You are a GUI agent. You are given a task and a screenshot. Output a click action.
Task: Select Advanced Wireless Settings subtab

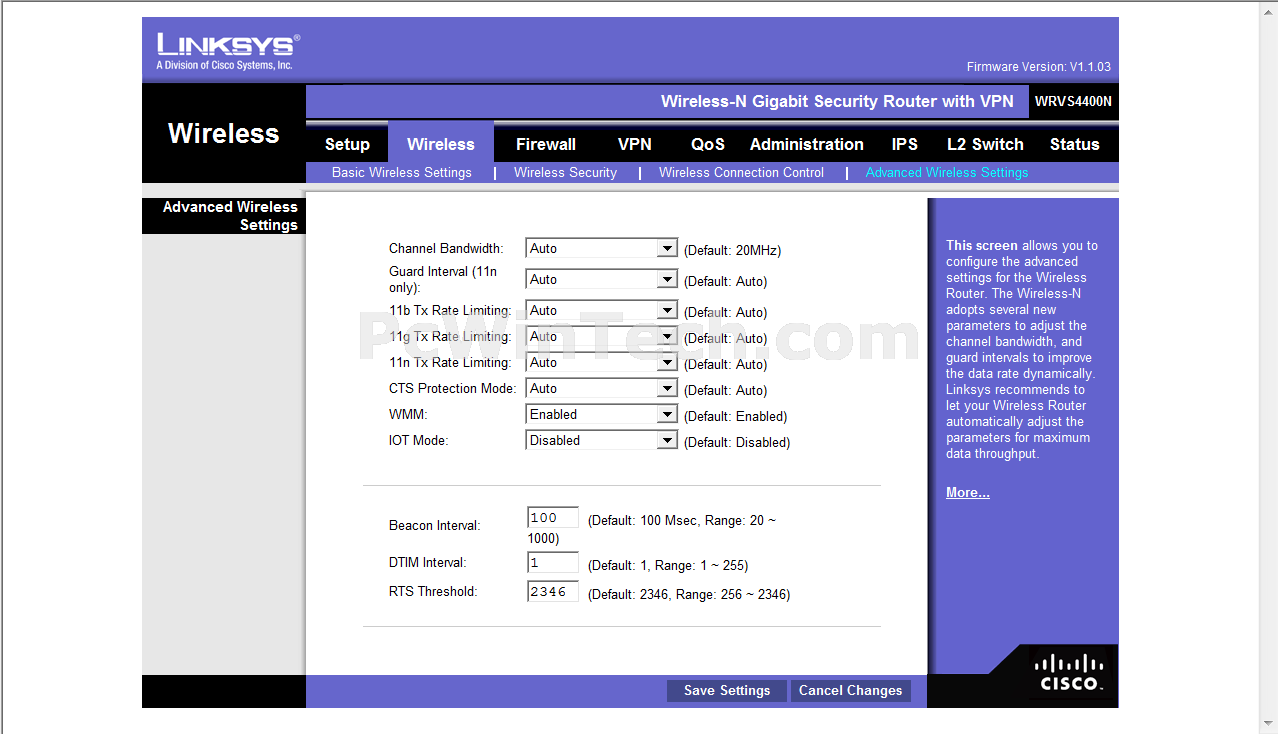[947, 173]
